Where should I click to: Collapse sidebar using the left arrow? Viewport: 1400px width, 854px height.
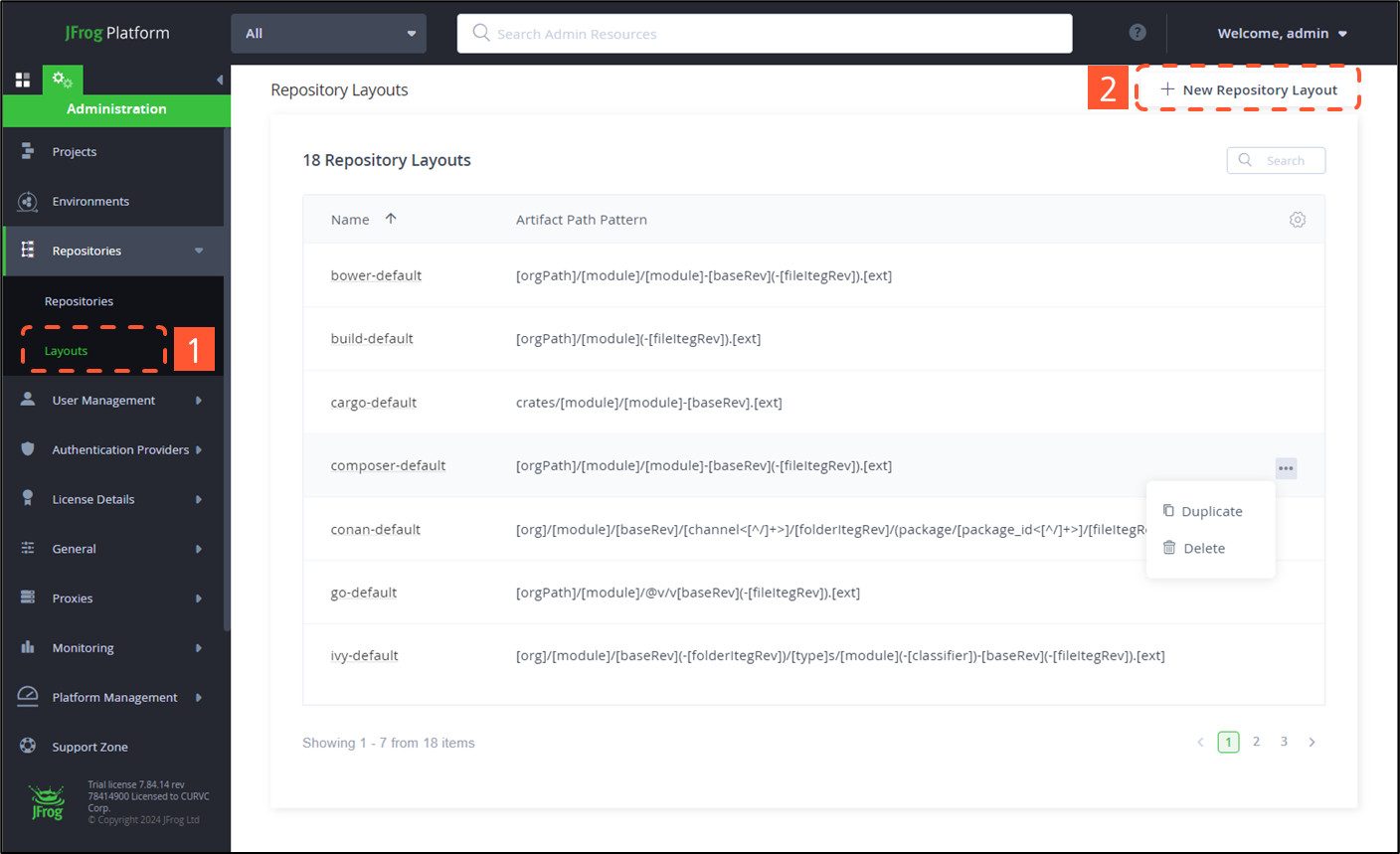pos(219,80)
